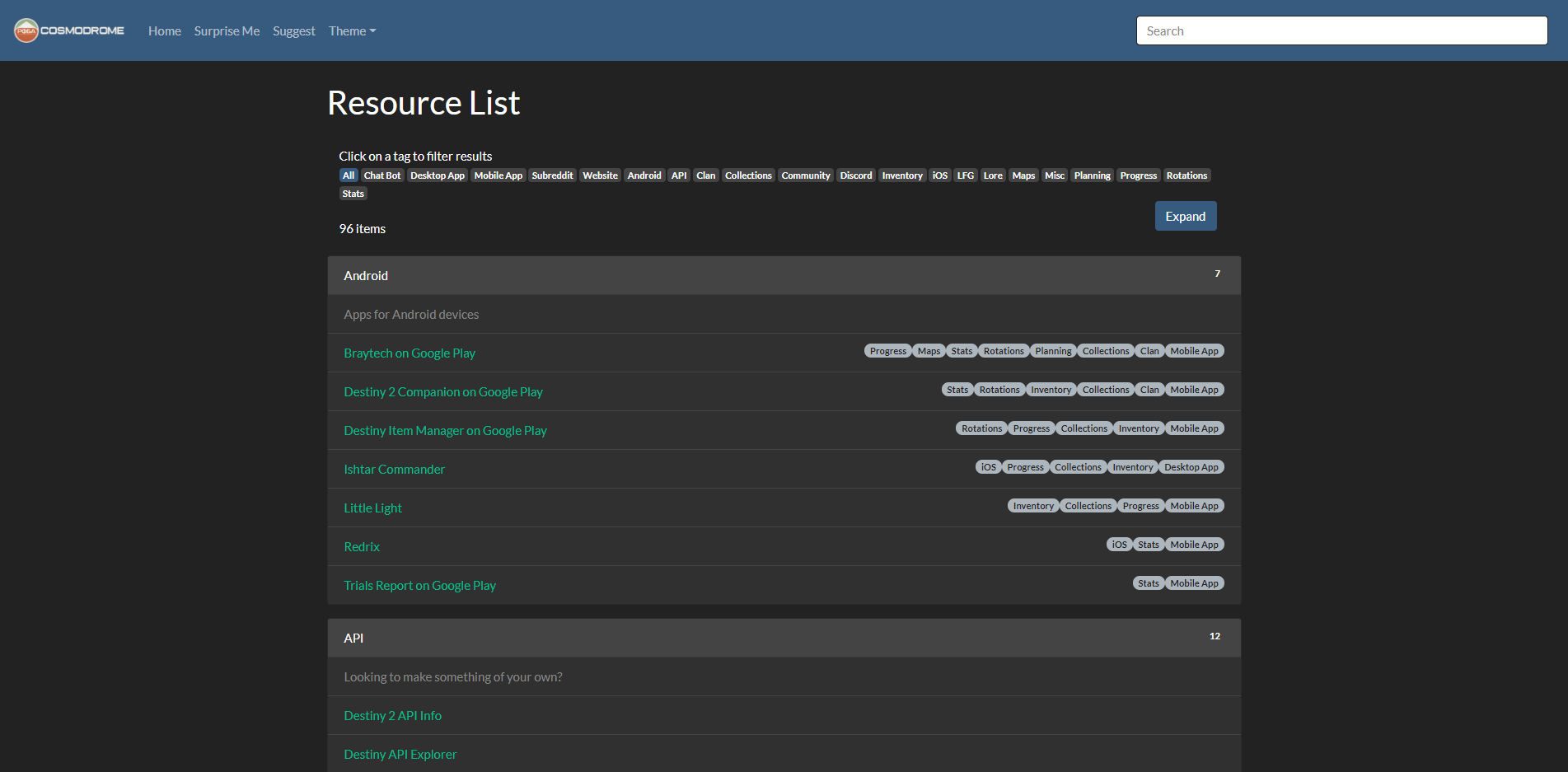
Task: Open Braytech on Google Play link
Action: point(410,353)
